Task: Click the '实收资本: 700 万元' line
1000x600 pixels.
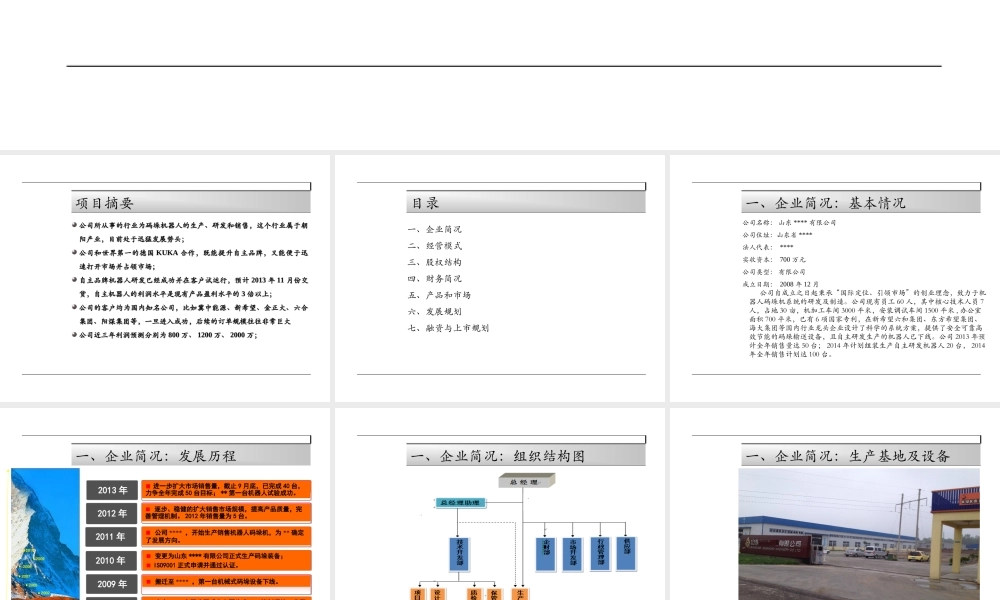Action: pyautogui.click(x=774, y=260)
